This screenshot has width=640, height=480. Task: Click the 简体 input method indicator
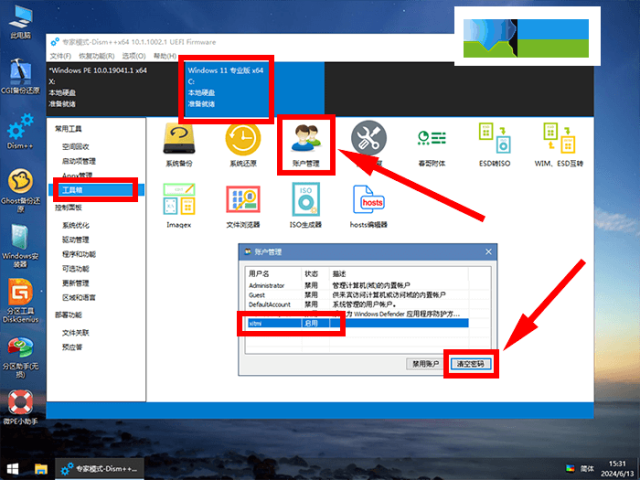[x=587, y=469]
